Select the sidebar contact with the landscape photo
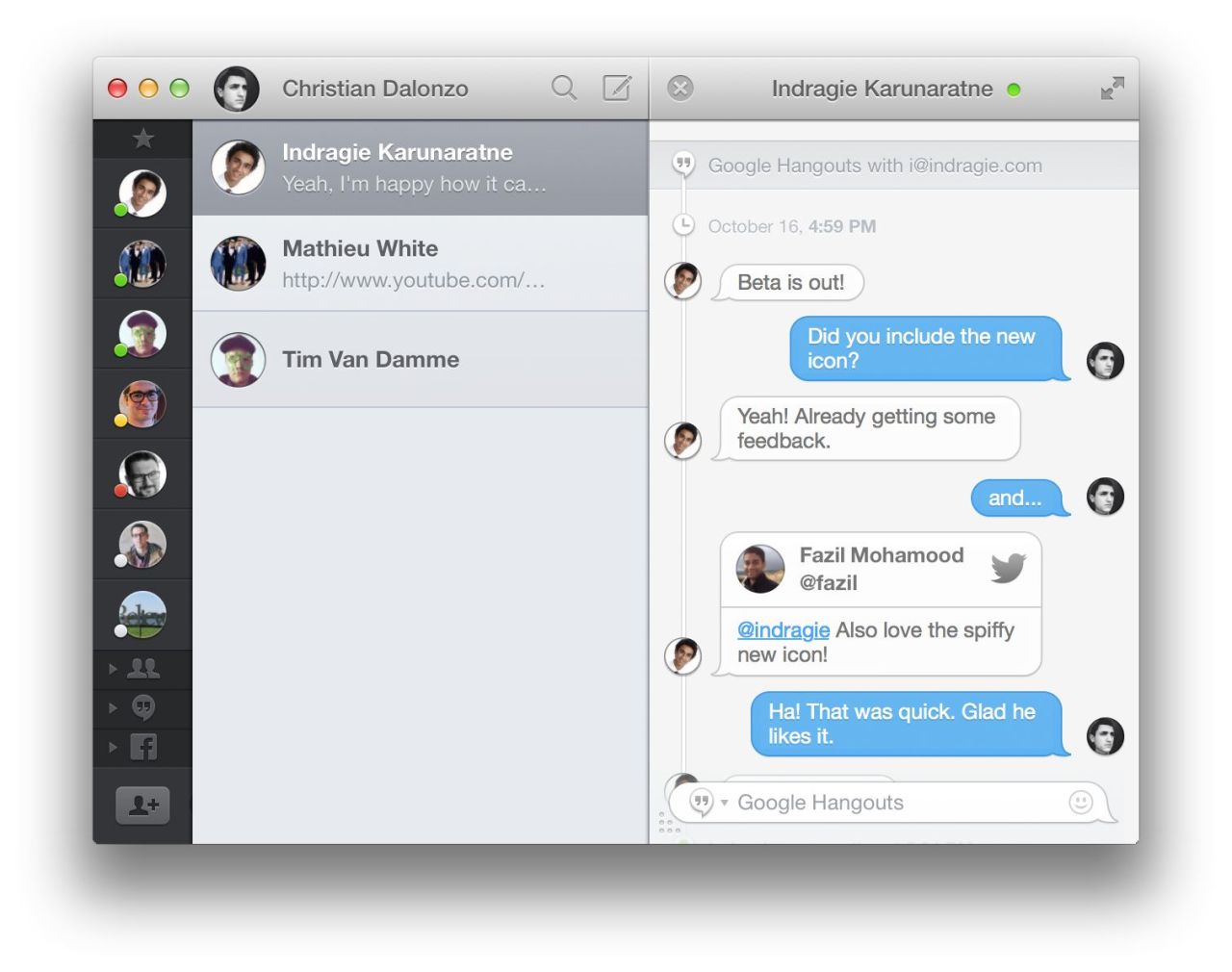Viewport: 1232px width, 972px height. click(142, 615)
